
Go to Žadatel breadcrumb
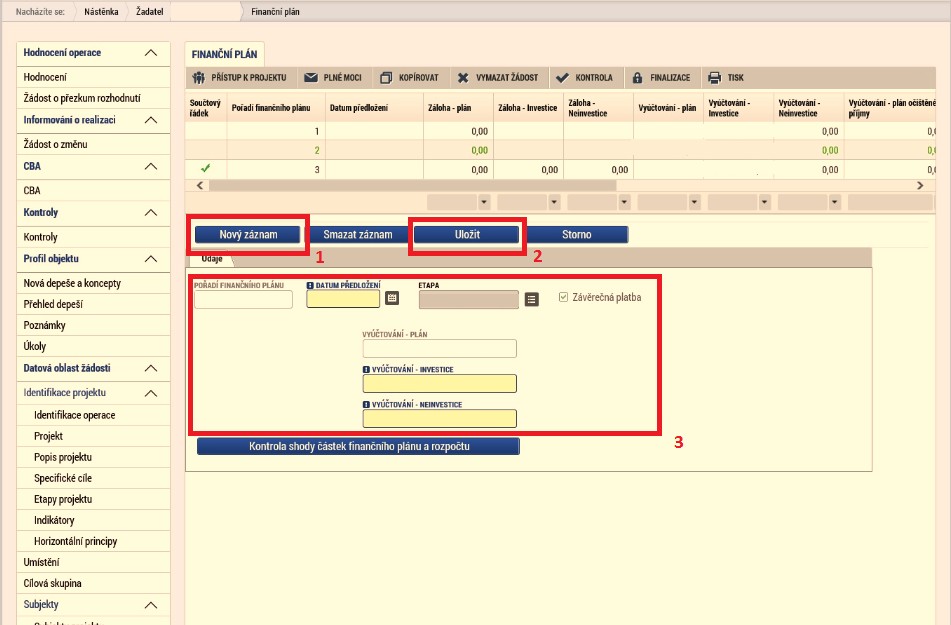(x=149, y=12)
